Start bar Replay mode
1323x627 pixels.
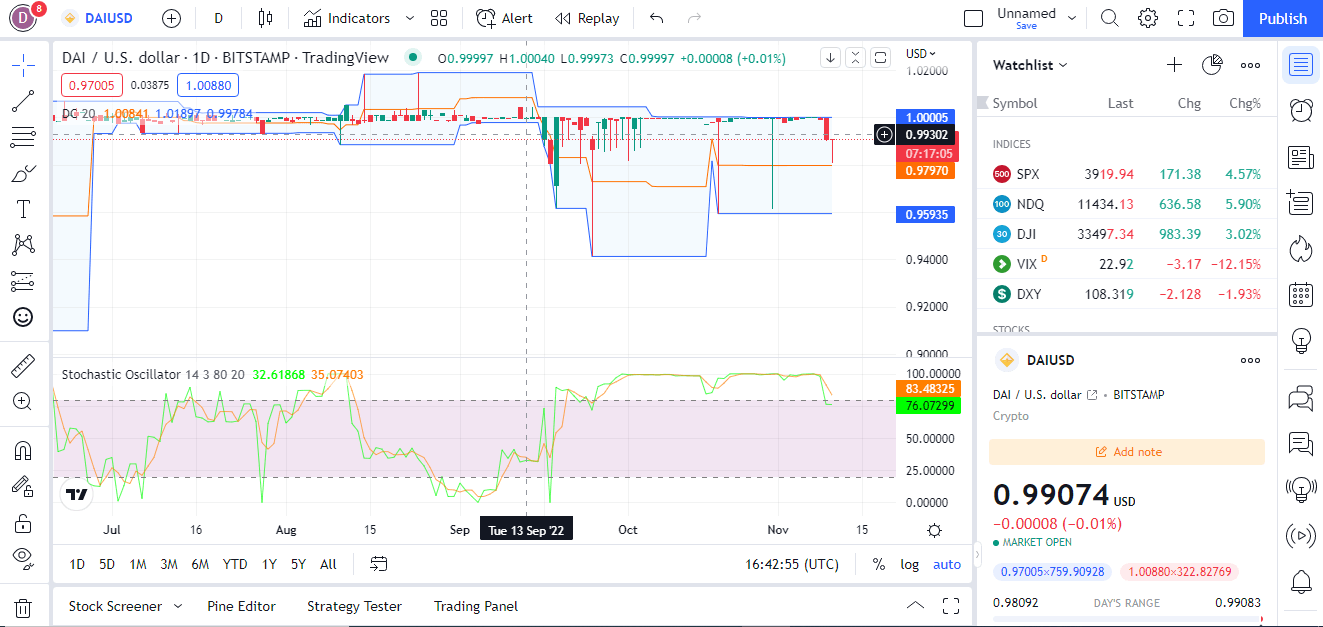(x=587, y=18)
